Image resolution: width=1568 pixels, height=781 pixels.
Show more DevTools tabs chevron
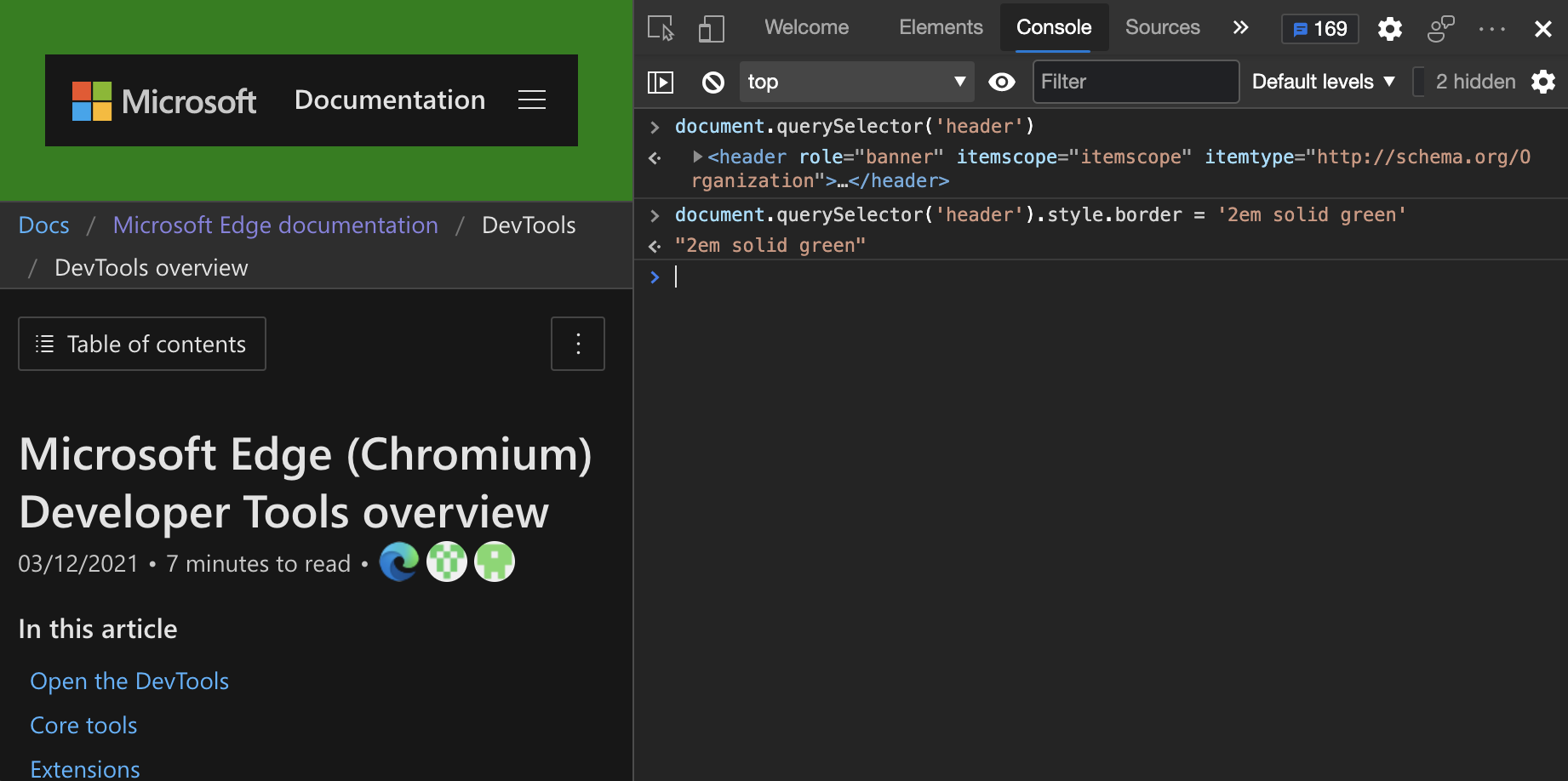[1240, 27]
